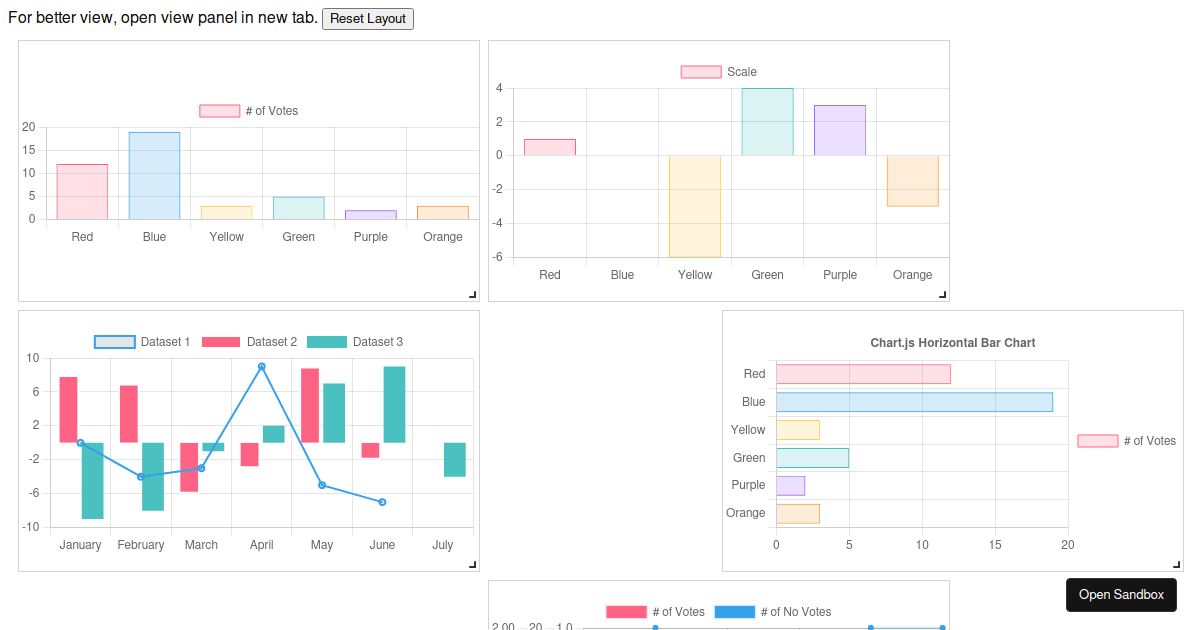This screenshot has height=630, width=1200.
Task: Click the Green bar in the Scale chart
Action: tap(767, 120)
